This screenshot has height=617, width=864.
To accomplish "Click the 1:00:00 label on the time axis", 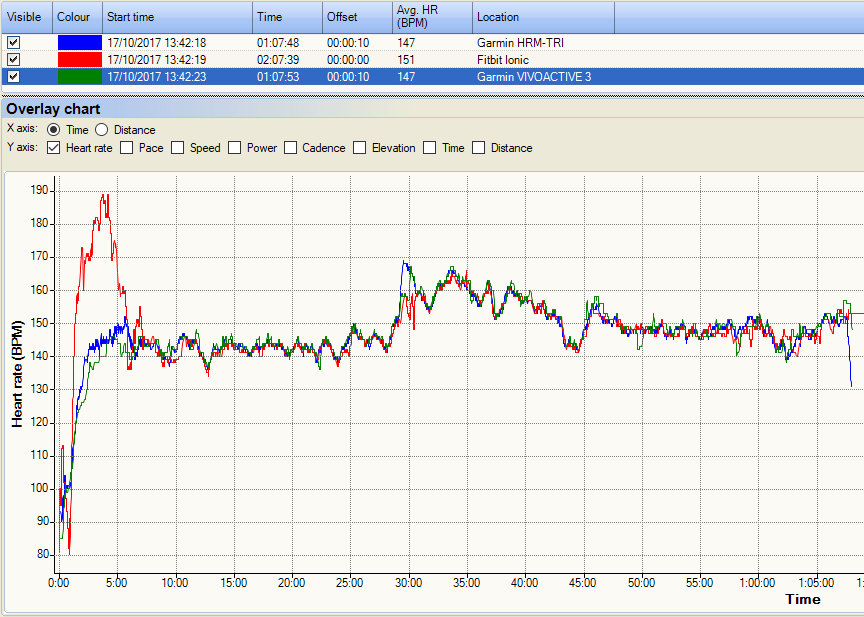I will pos(757,583).
